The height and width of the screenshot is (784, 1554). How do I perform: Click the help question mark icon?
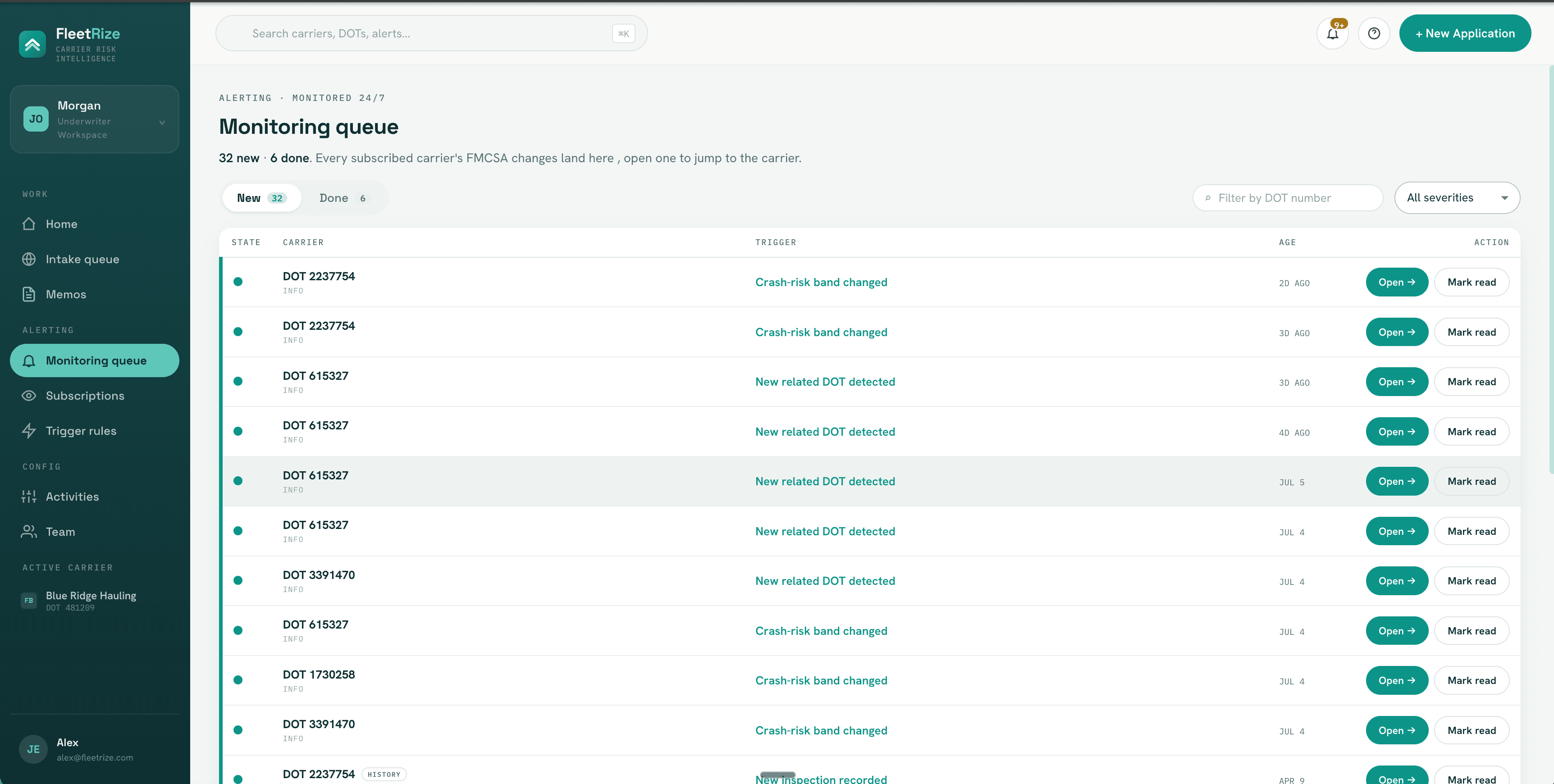1374,34
